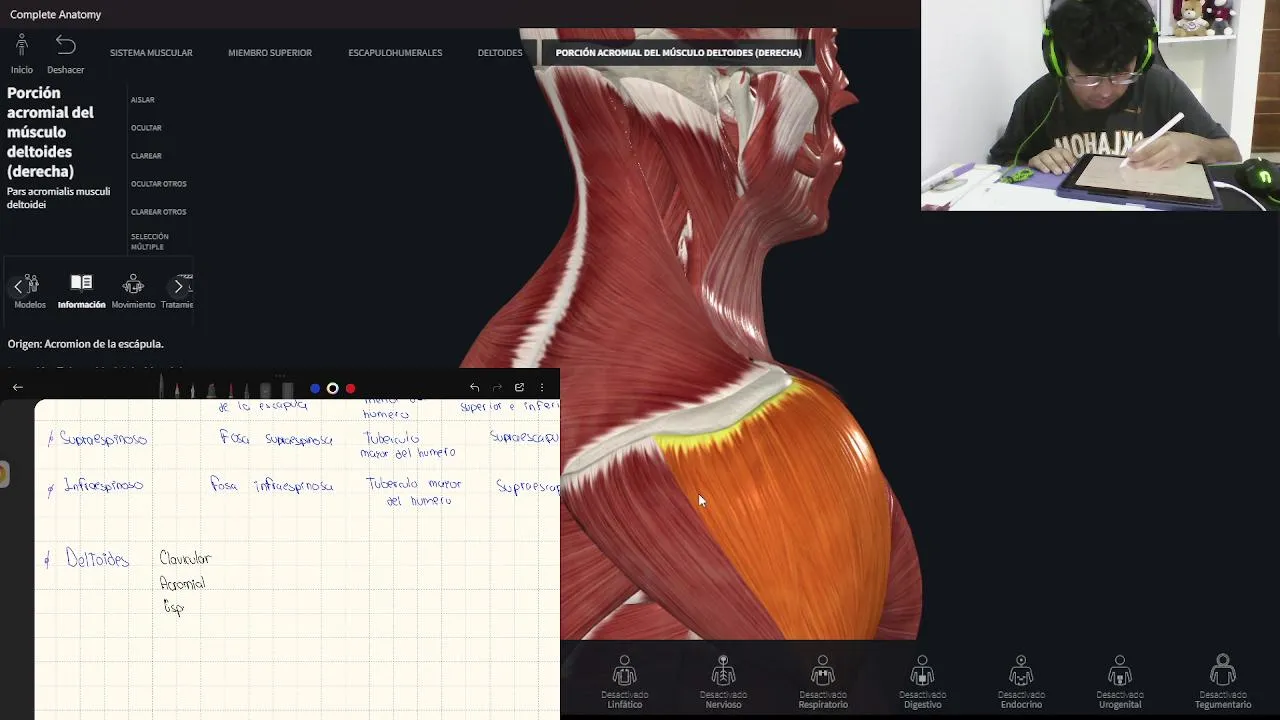Choose blue ink color
This screenshot has width=1280, height=720.
[x=315, y=388]
